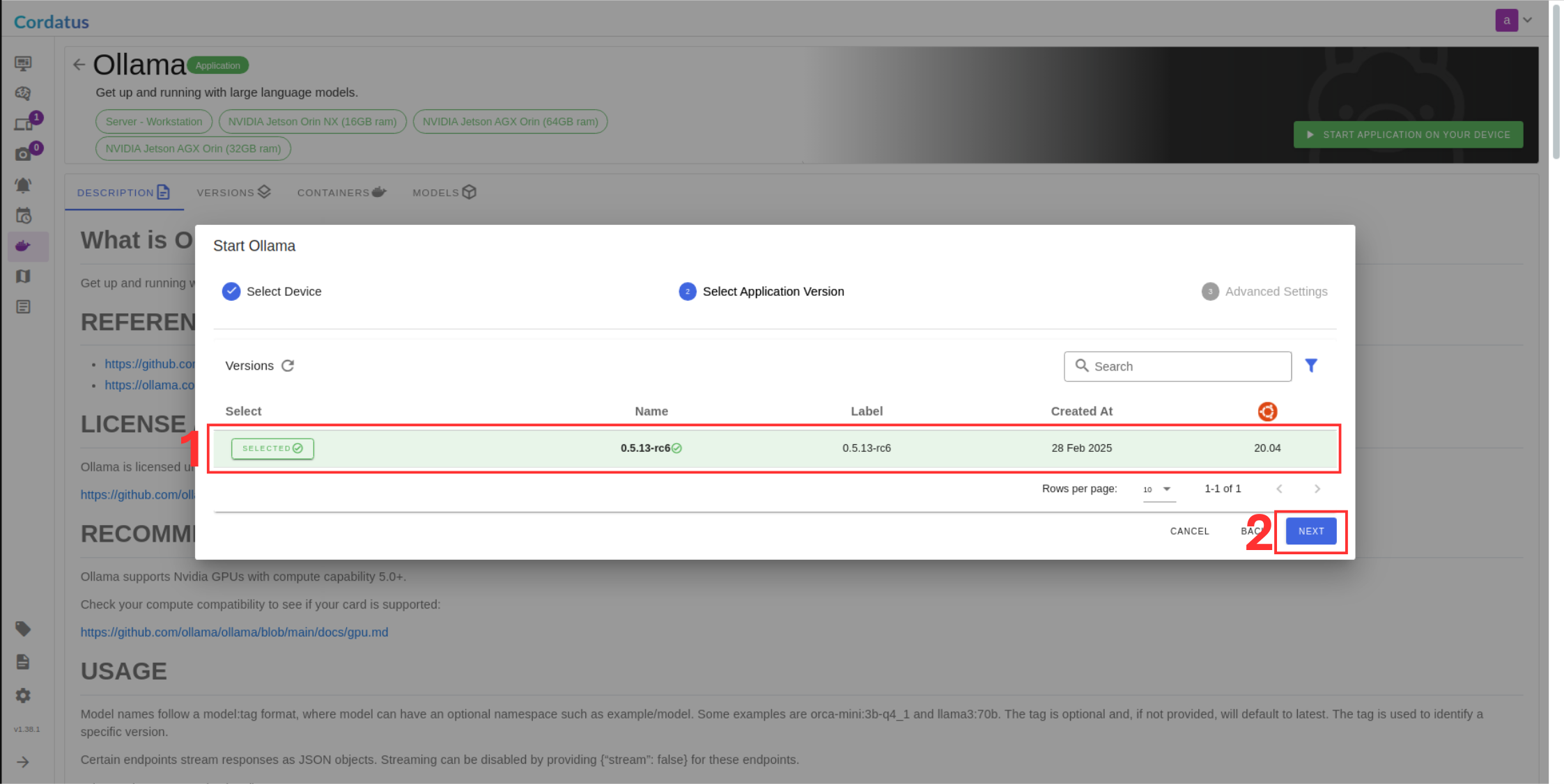Open the document file icon in sidebar
1564x784 pixels.
point(23,661)
